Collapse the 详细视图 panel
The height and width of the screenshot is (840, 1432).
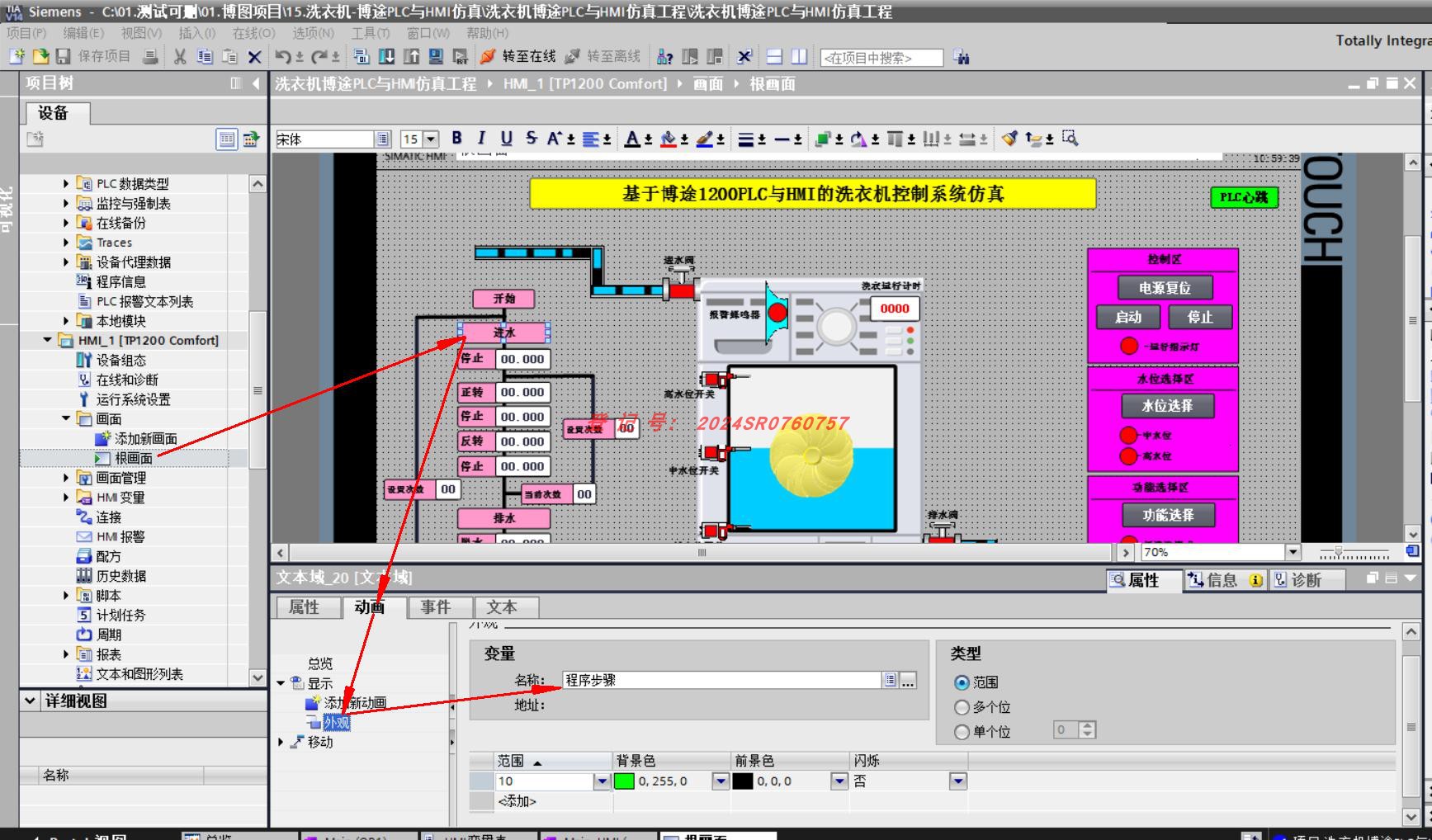(x=31, y=701)
